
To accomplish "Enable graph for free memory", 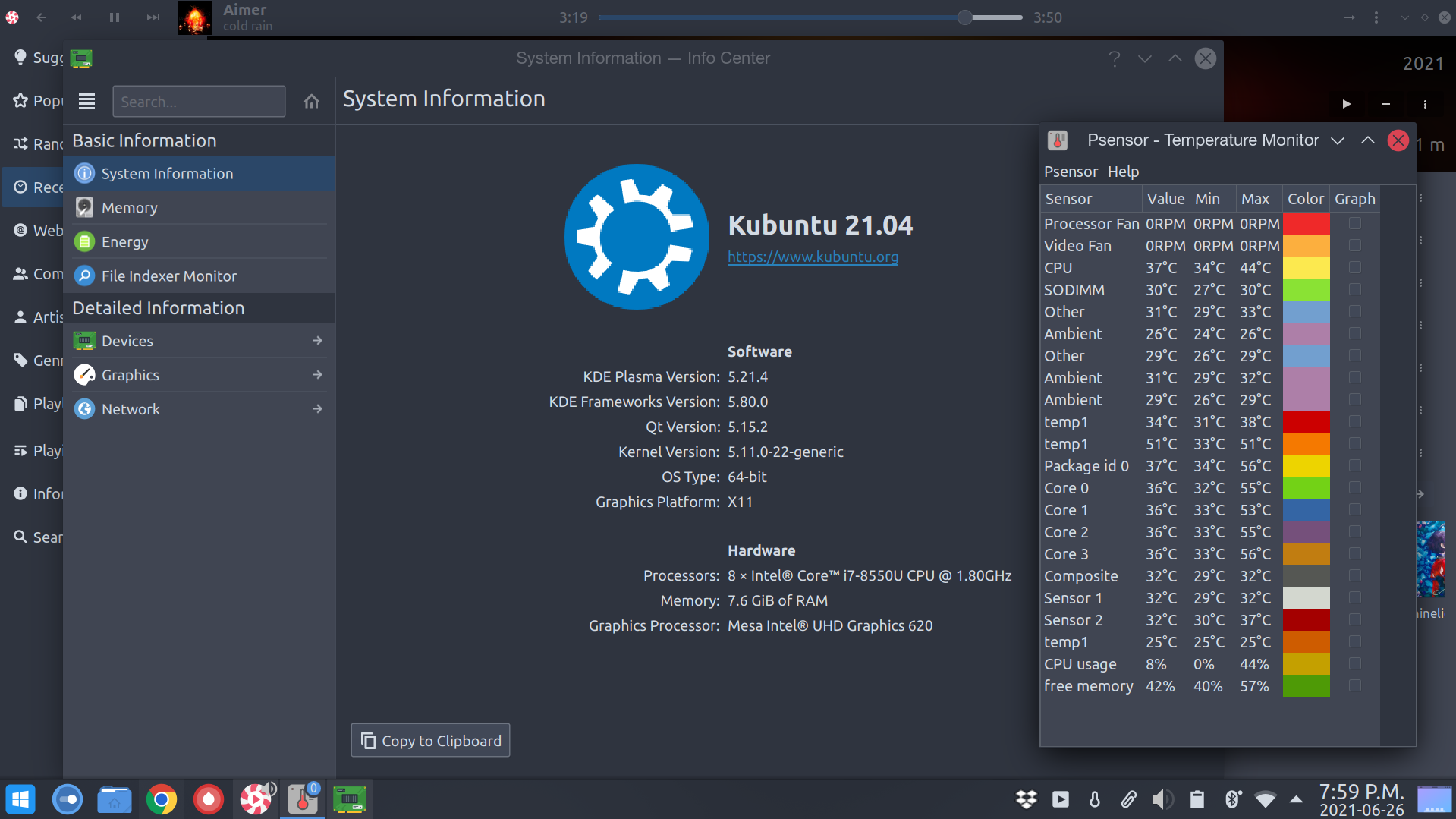I will [x=1354, y=685].
